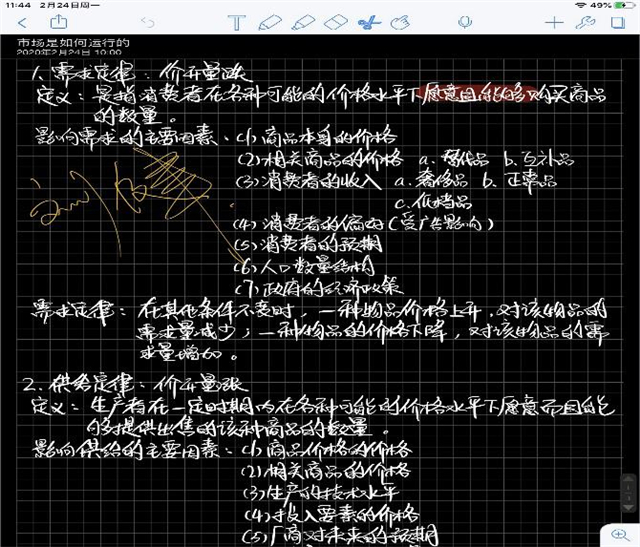
Task: Tap the note date line below title
Action: pyautogui.click(x=69, y=52)
